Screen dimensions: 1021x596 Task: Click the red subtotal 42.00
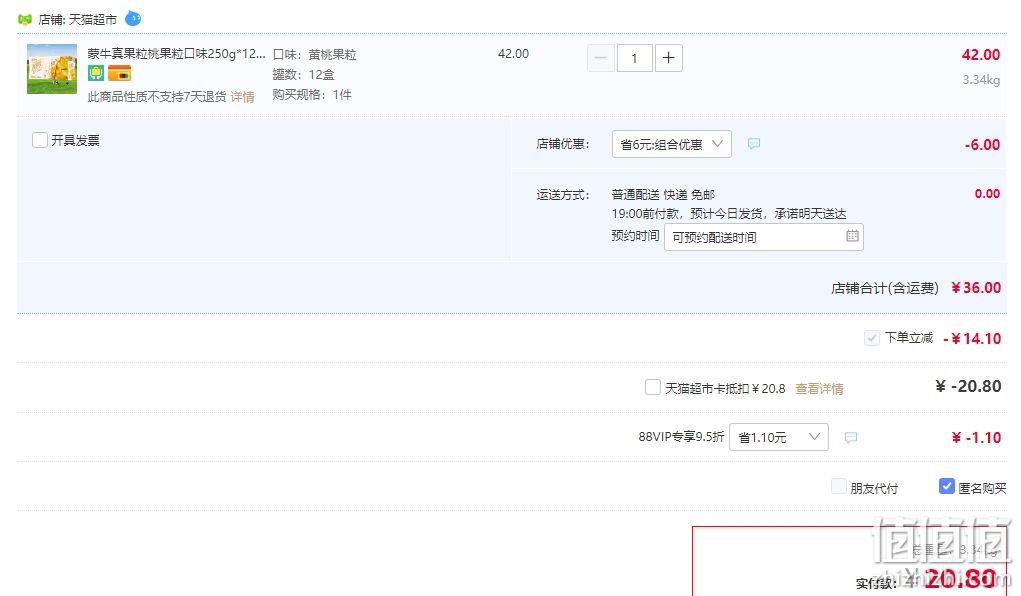981,55
